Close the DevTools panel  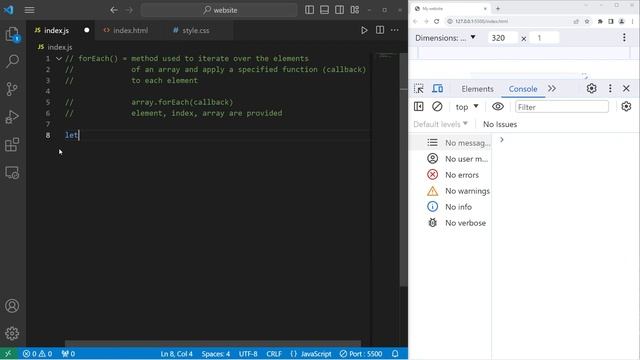point(627,88)
